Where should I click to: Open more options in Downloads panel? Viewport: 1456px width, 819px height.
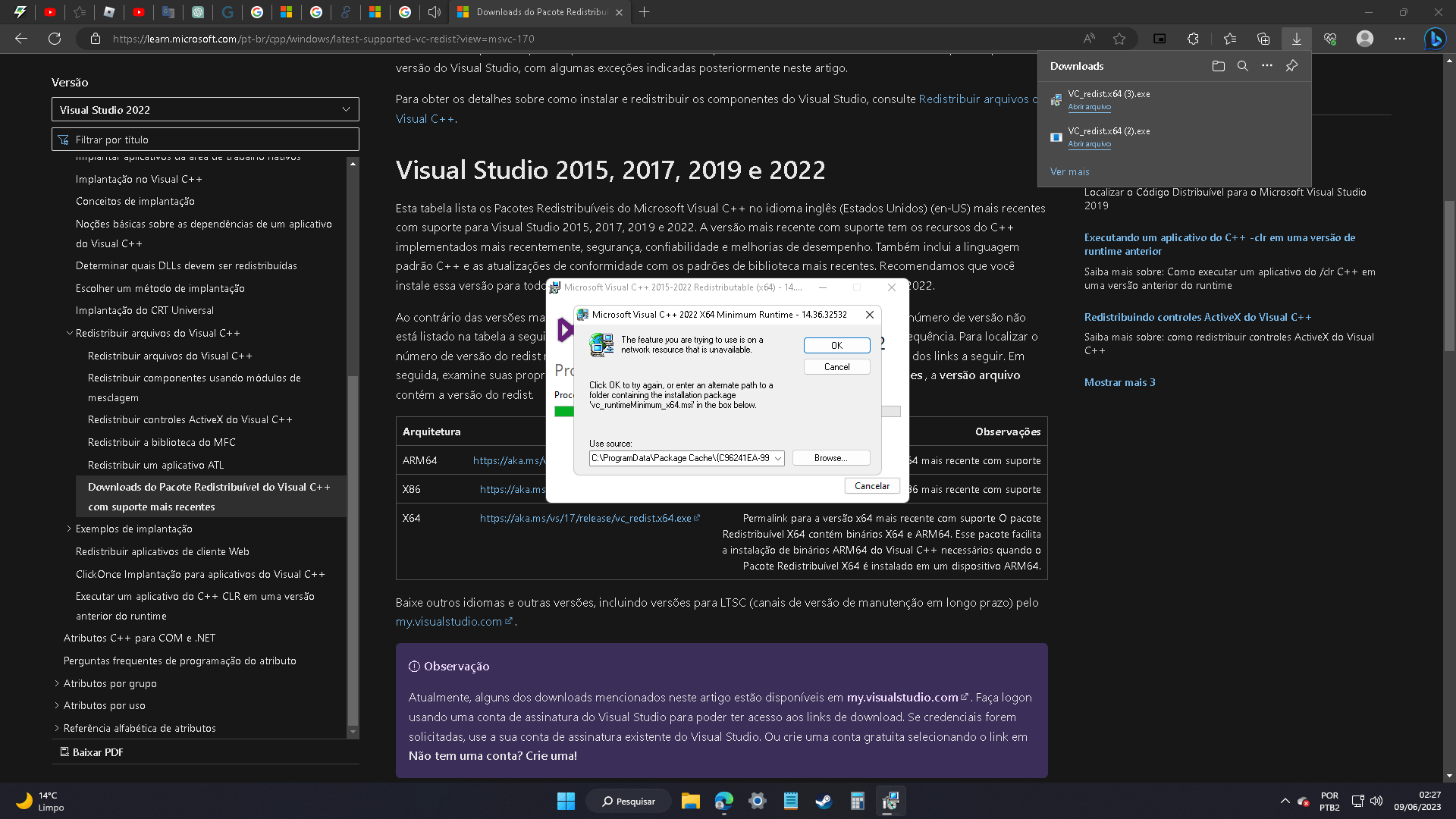1267,66
